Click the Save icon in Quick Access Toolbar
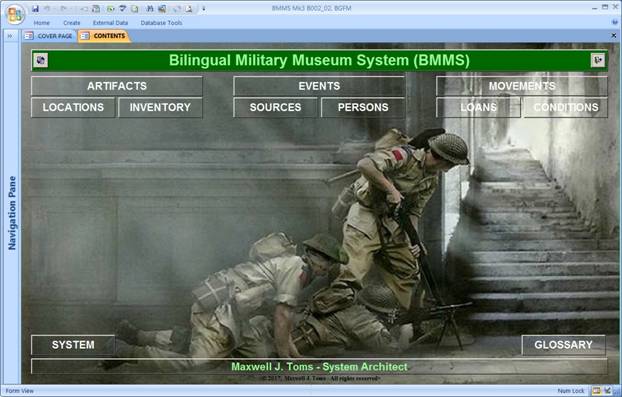Viewport: 622px width, 397px height. pyautogui.click(x=35, y=8)
